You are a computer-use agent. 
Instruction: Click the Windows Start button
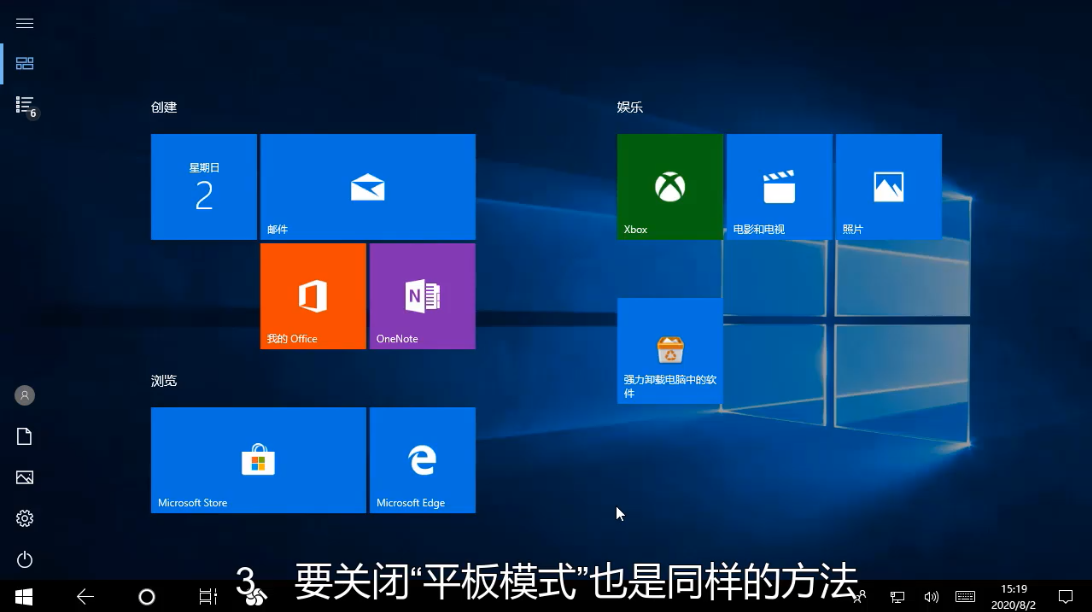click(24, 597)
